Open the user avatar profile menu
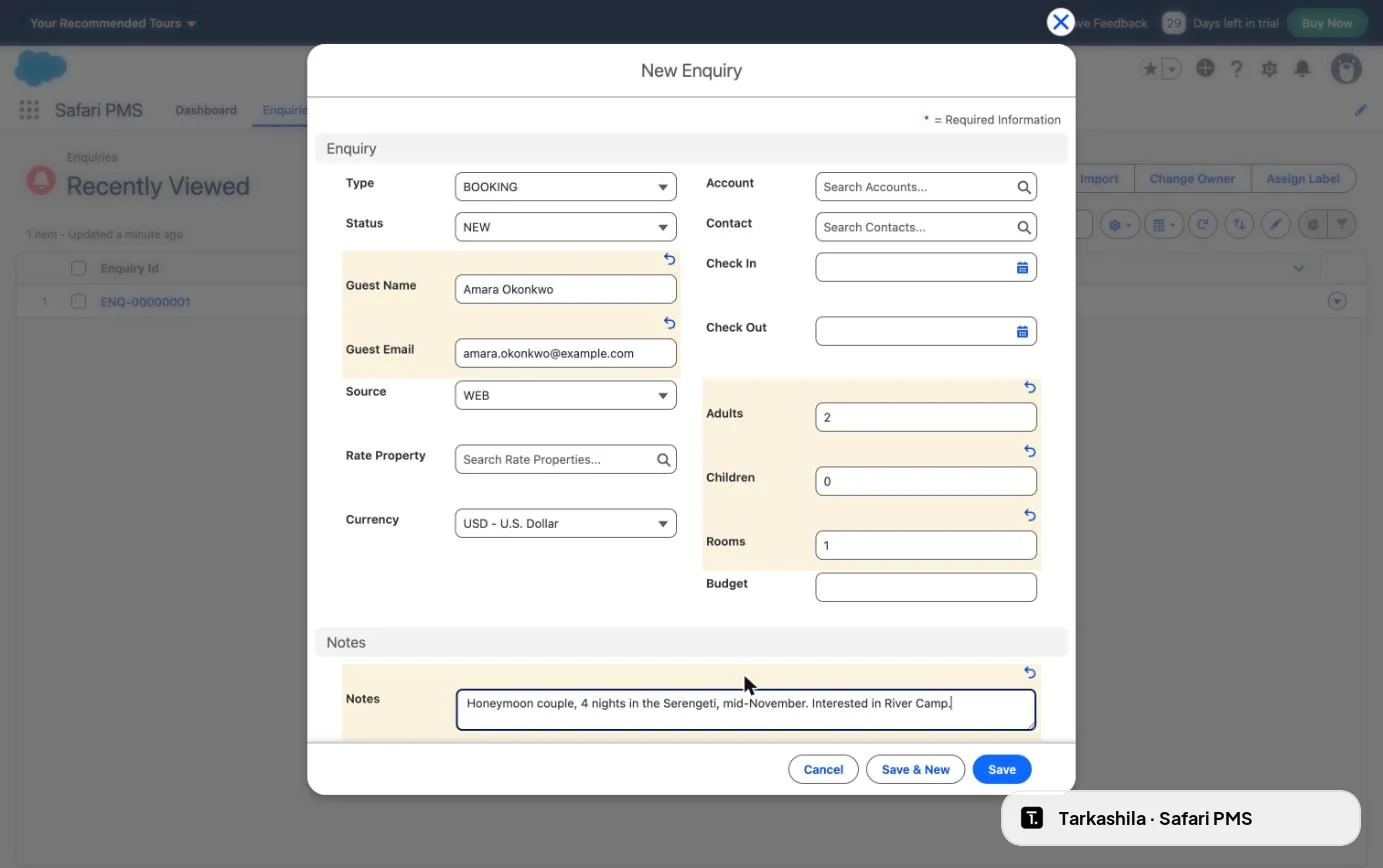 1347,68
